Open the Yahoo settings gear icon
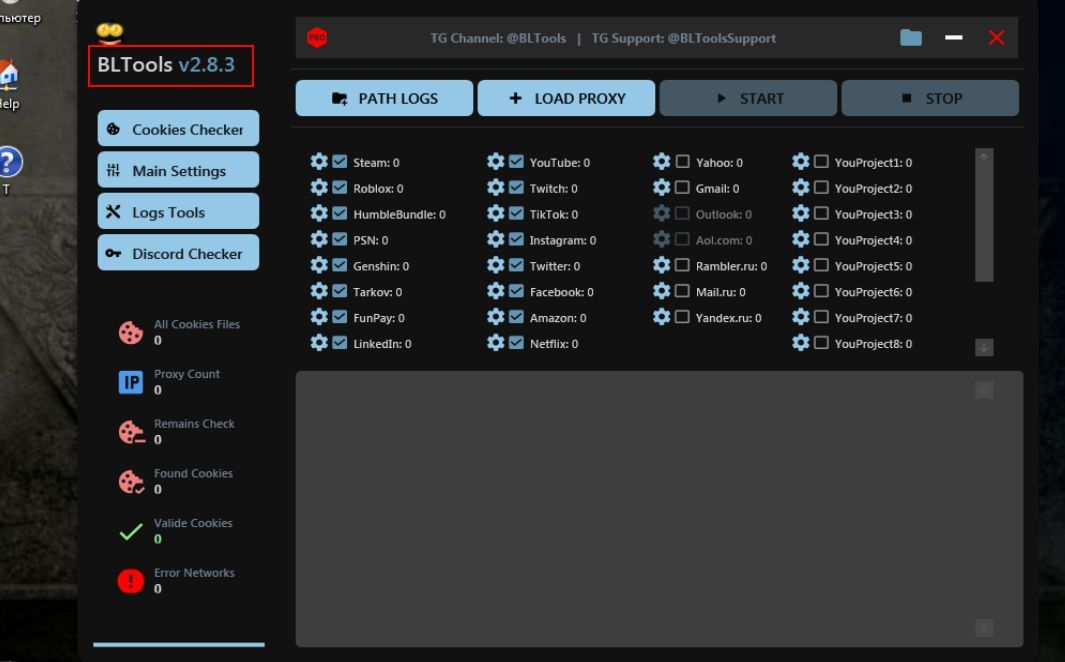Image resolution: width=1065 pixels, height=662 pixels. point(661,162)
